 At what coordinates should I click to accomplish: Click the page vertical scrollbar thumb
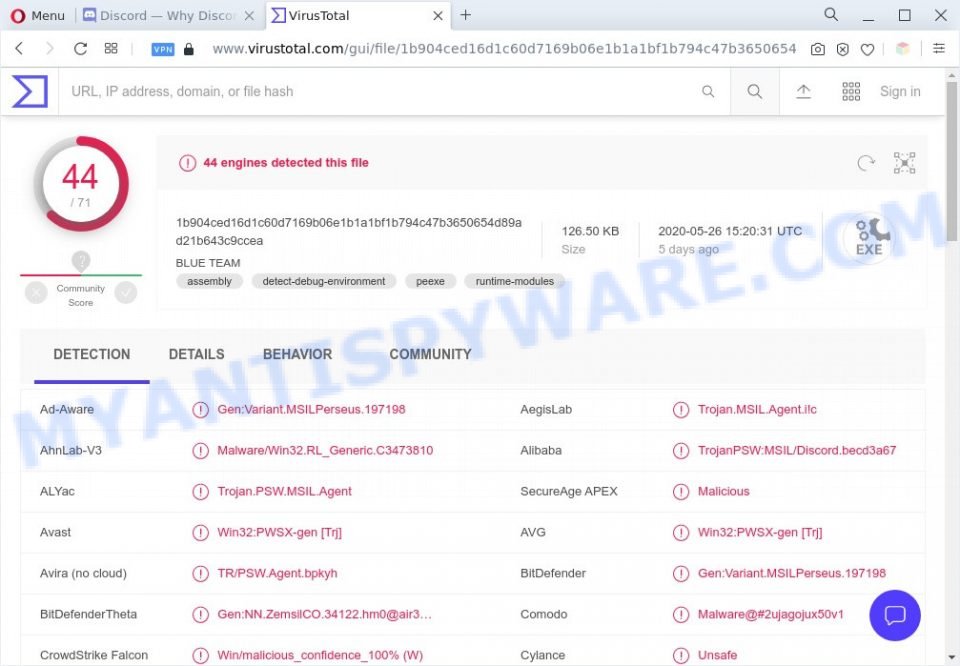tap(951, 160)
